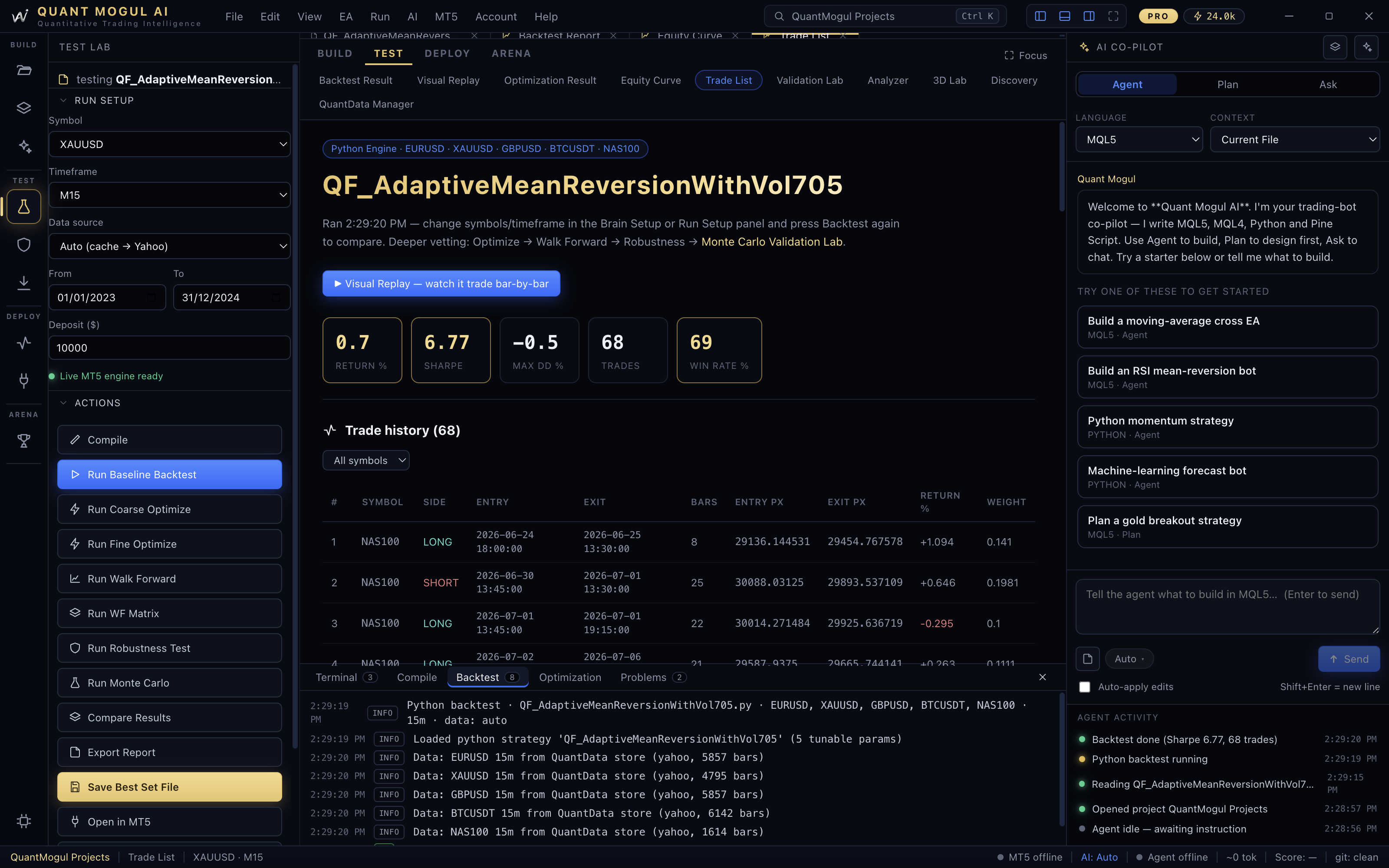Click the lightning credits badge 24.0k
Image resolution: width=1389 pixels, height=868 pixels.
point(1215,16)
